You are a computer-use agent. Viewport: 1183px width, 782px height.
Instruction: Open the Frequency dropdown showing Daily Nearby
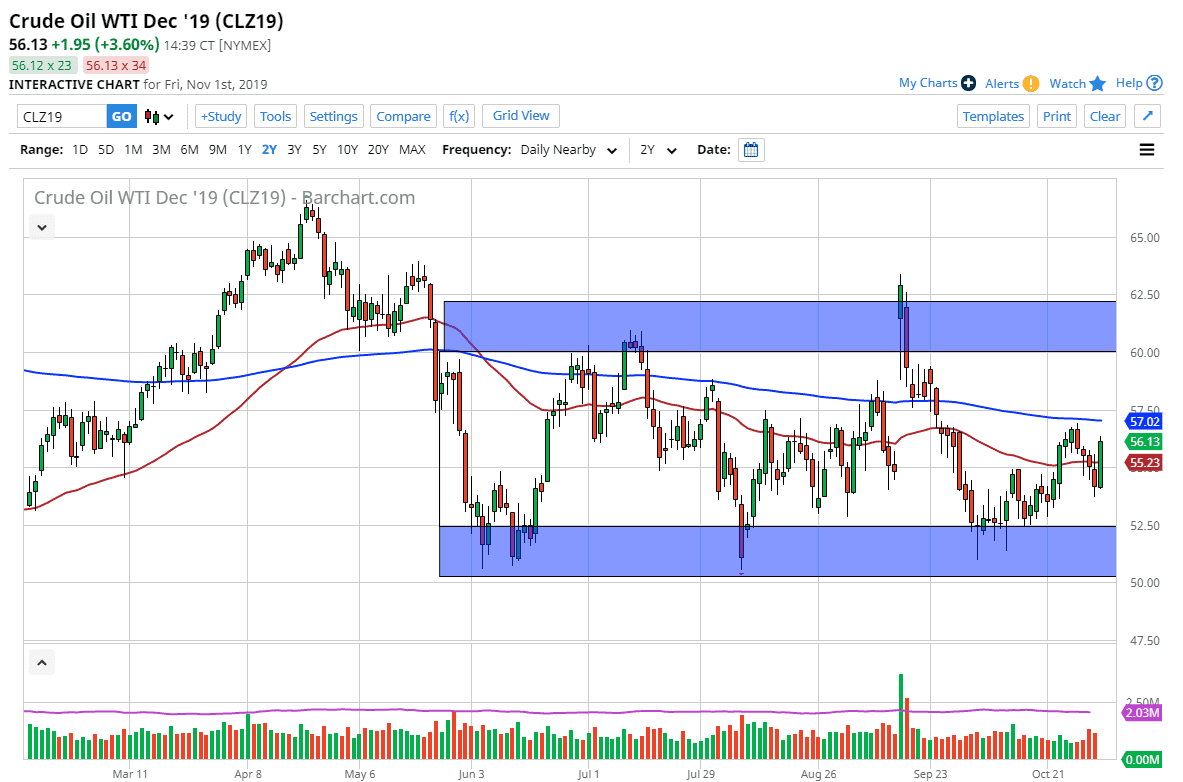566,149
